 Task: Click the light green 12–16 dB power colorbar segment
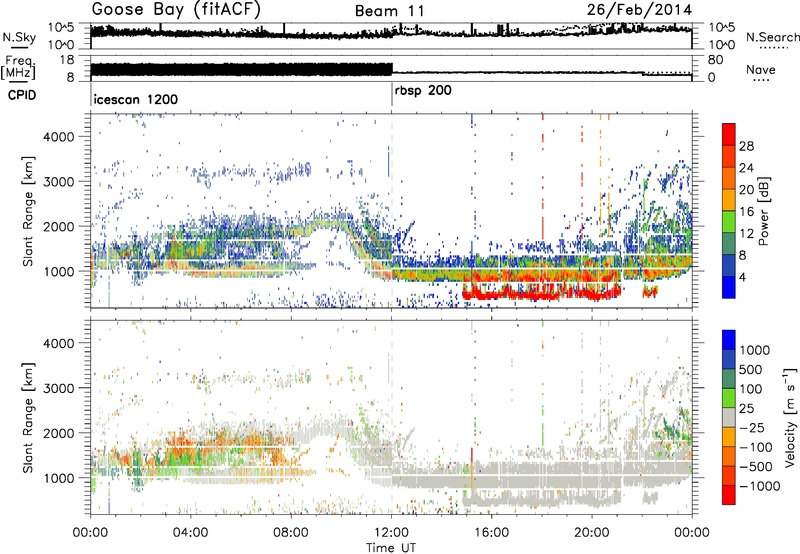[729, 222]
